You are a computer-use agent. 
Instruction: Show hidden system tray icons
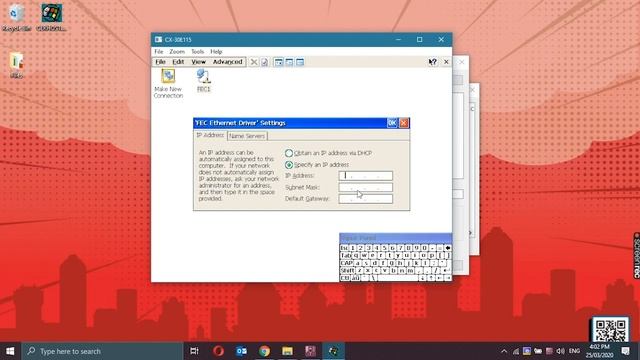coord(504,351)
